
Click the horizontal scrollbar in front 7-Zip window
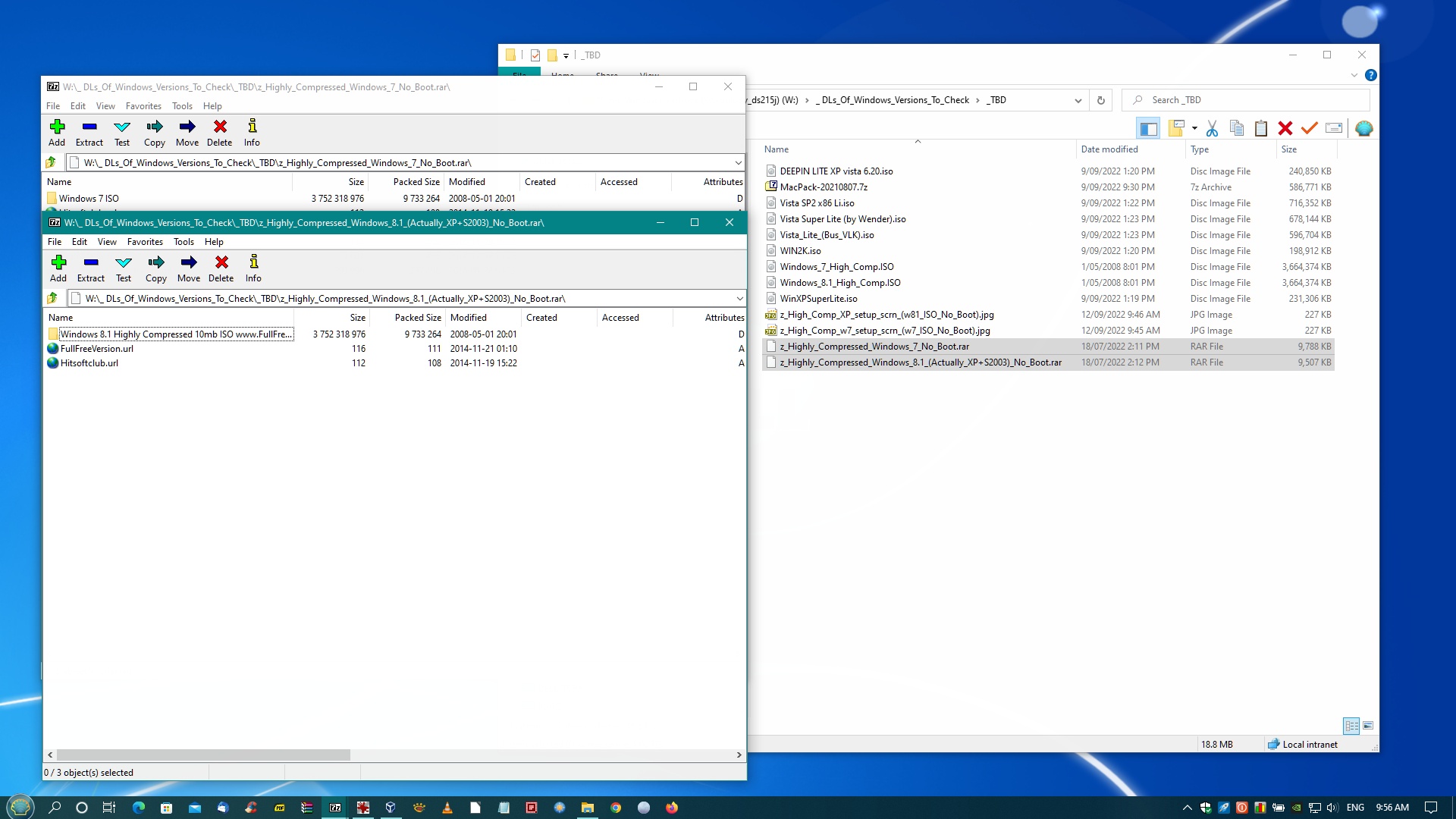(203, 755)
